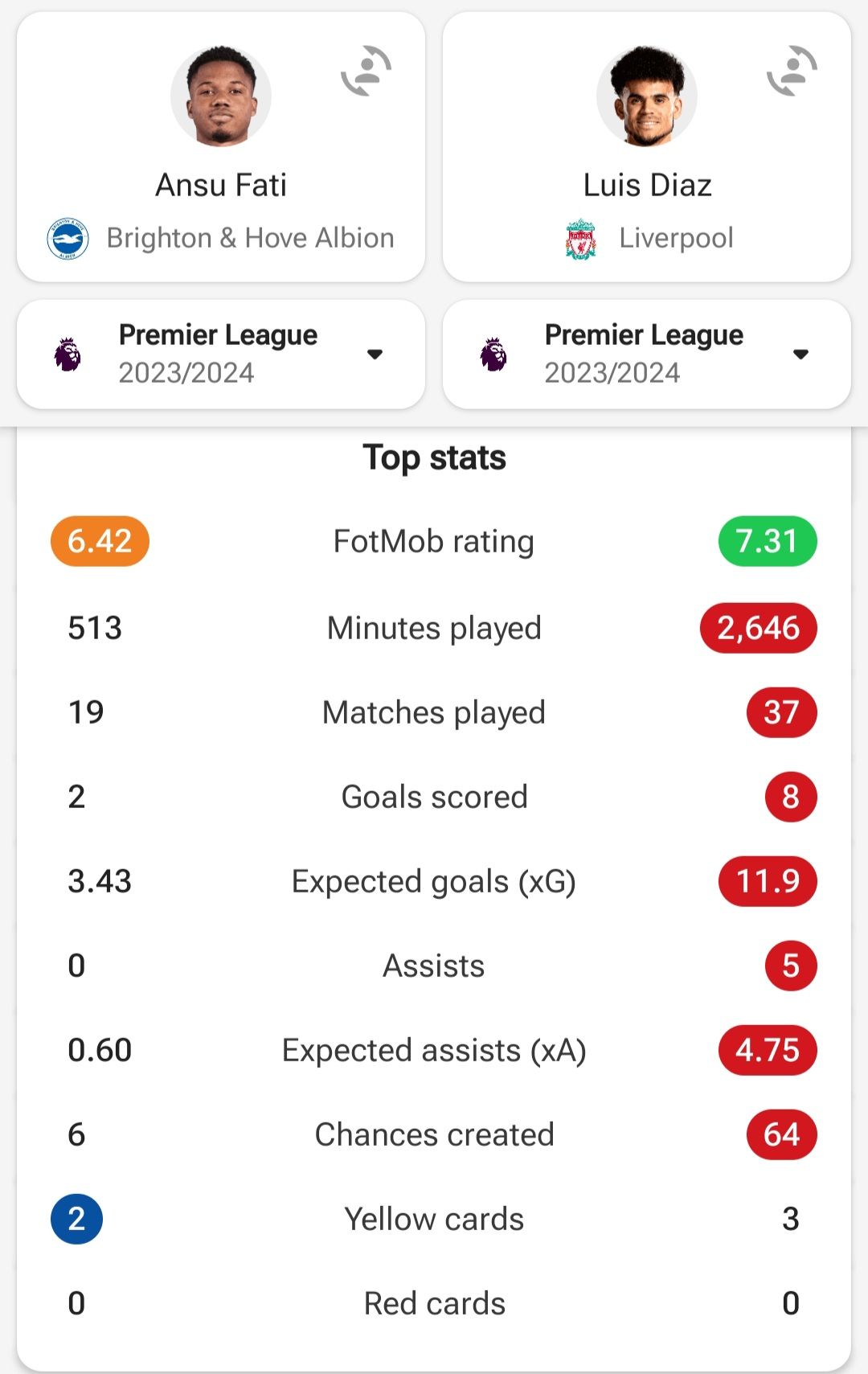Image resolution: width=868 pixels, height=1374 pixels.
Task: Tap the swap player icon beside Ansu Fati
Action: pyautogui.click(x=366, y=72)
